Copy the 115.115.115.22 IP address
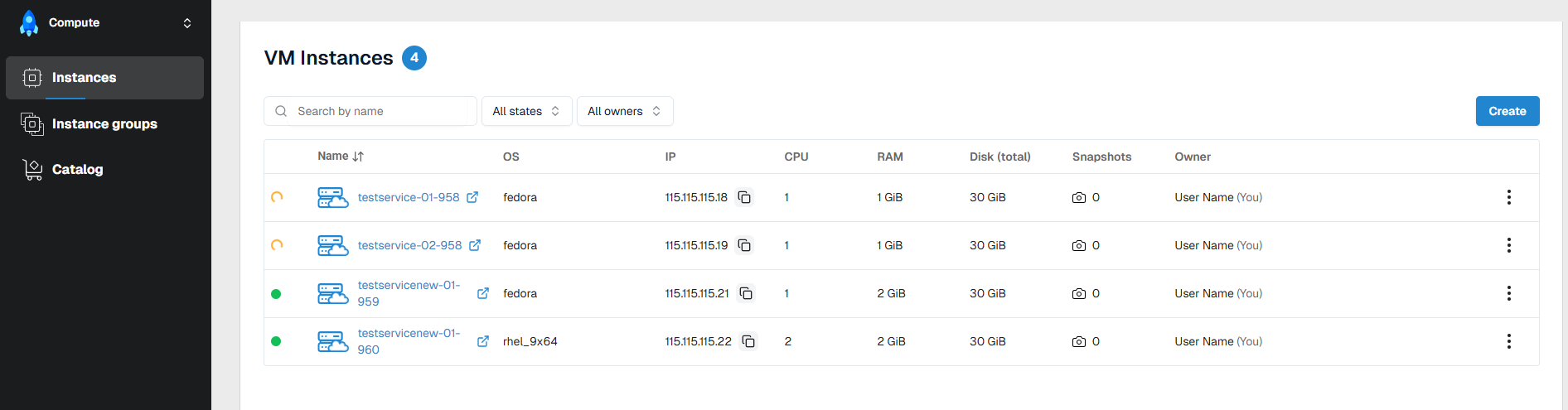The image size is (1568, 410). [748, 341]
